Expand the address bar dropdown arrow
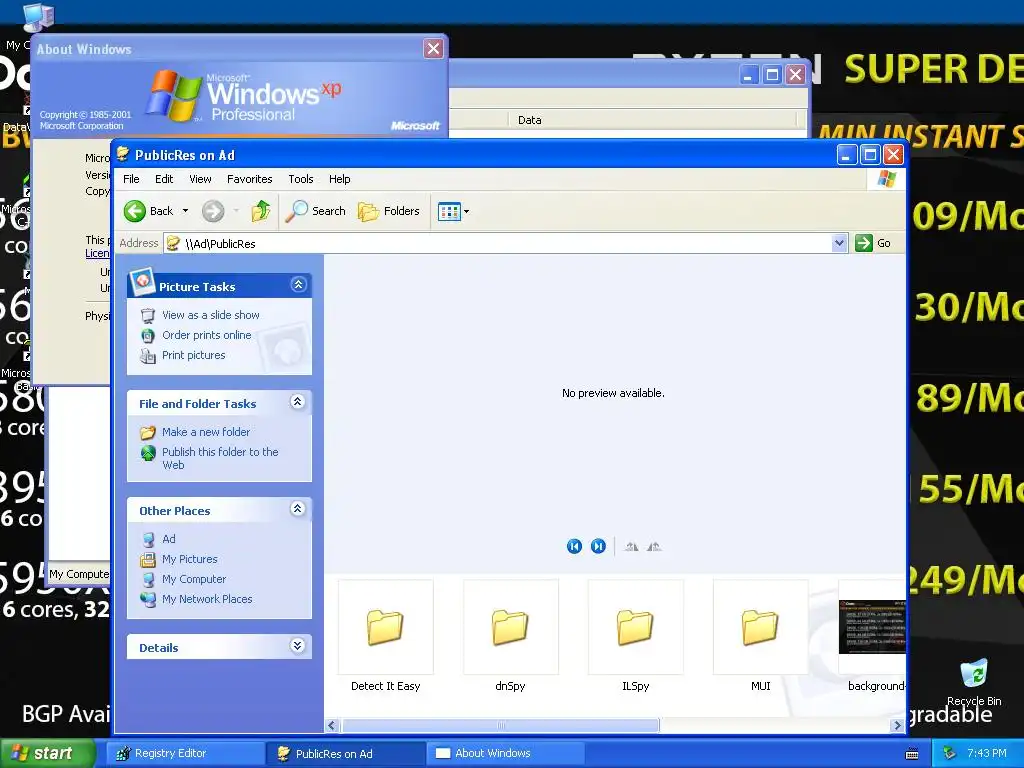The width and height of the screenshot is (1024, 768). coord(840,243)
